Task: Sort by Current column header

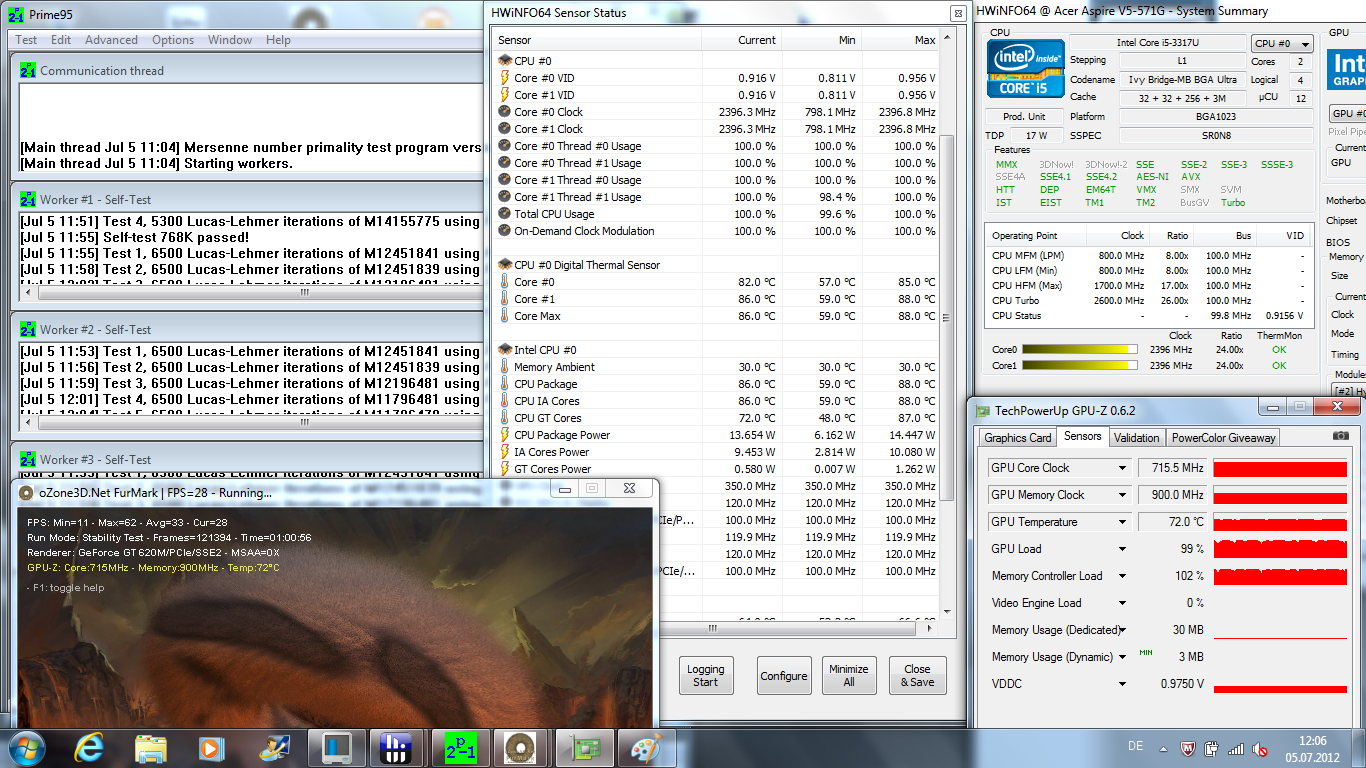Action: coord(742,40)
